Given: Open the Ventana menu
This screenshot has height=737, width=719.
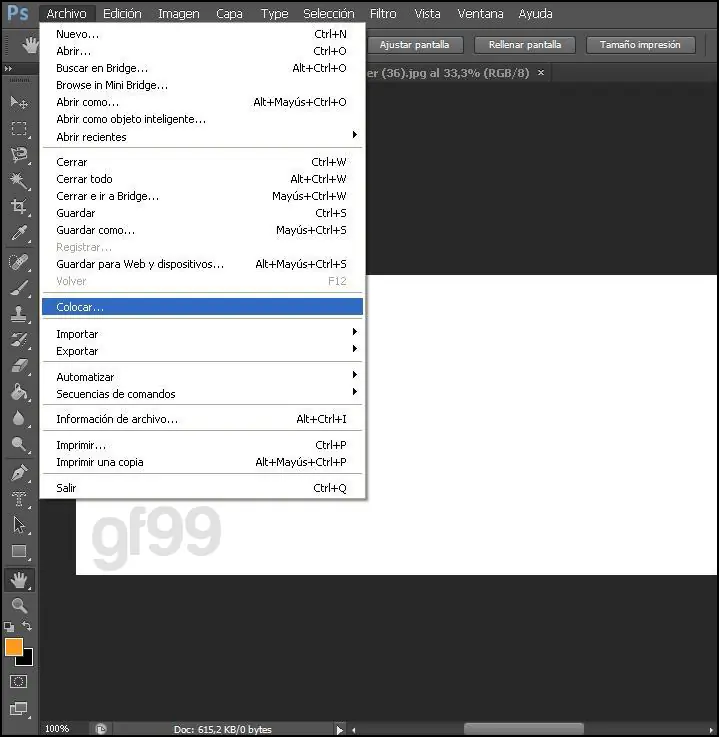Looking at the screenshot, I should [480, 14].
